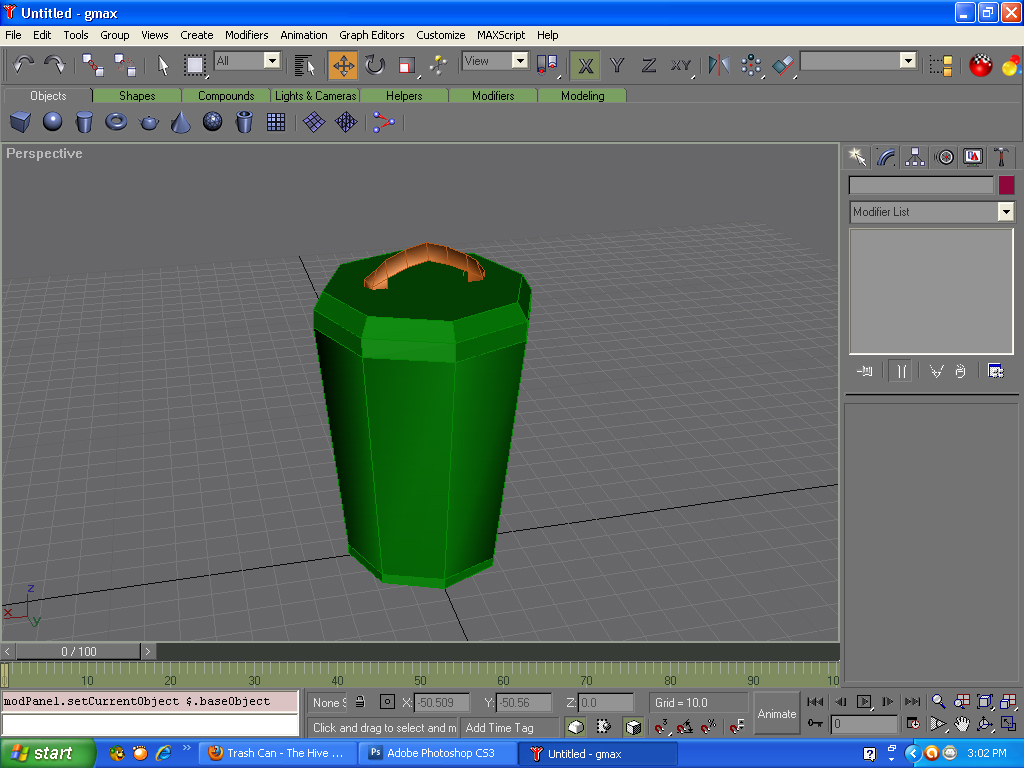Click the object color swatch

[x=1006, y=185]
